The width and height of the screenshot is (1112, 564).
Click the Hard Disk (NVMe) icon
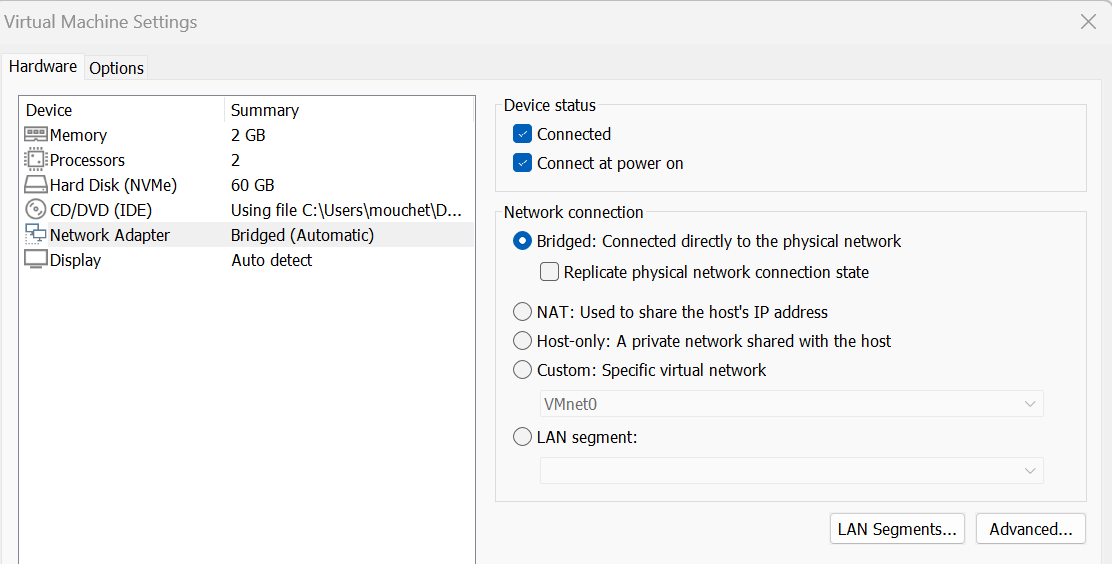coord(36,185)
